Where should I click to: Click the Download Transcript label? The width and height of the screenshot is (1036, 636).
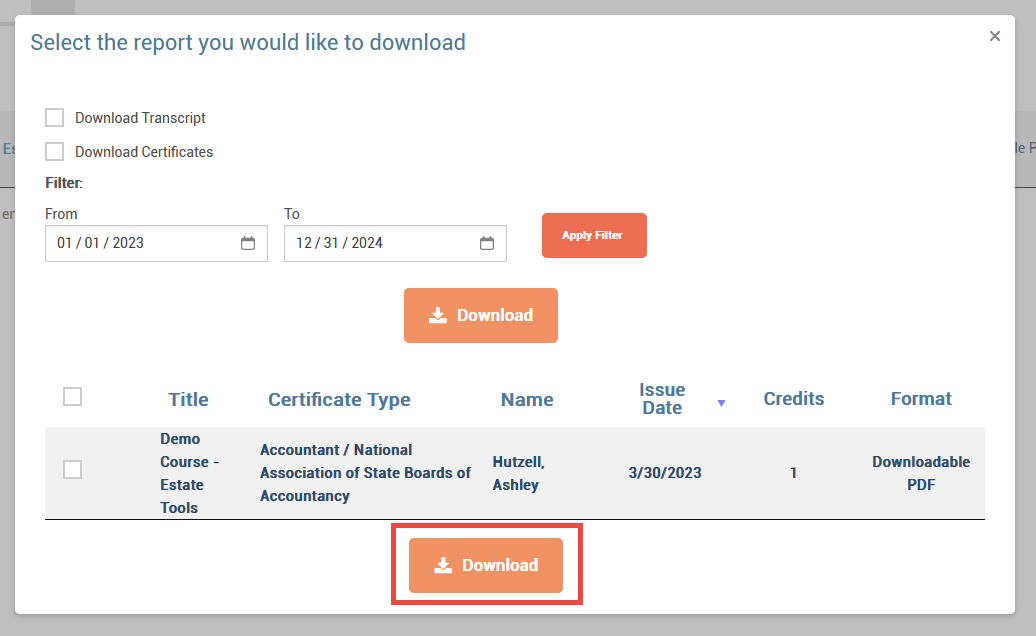pyautogui.click(x=140, y=118)
